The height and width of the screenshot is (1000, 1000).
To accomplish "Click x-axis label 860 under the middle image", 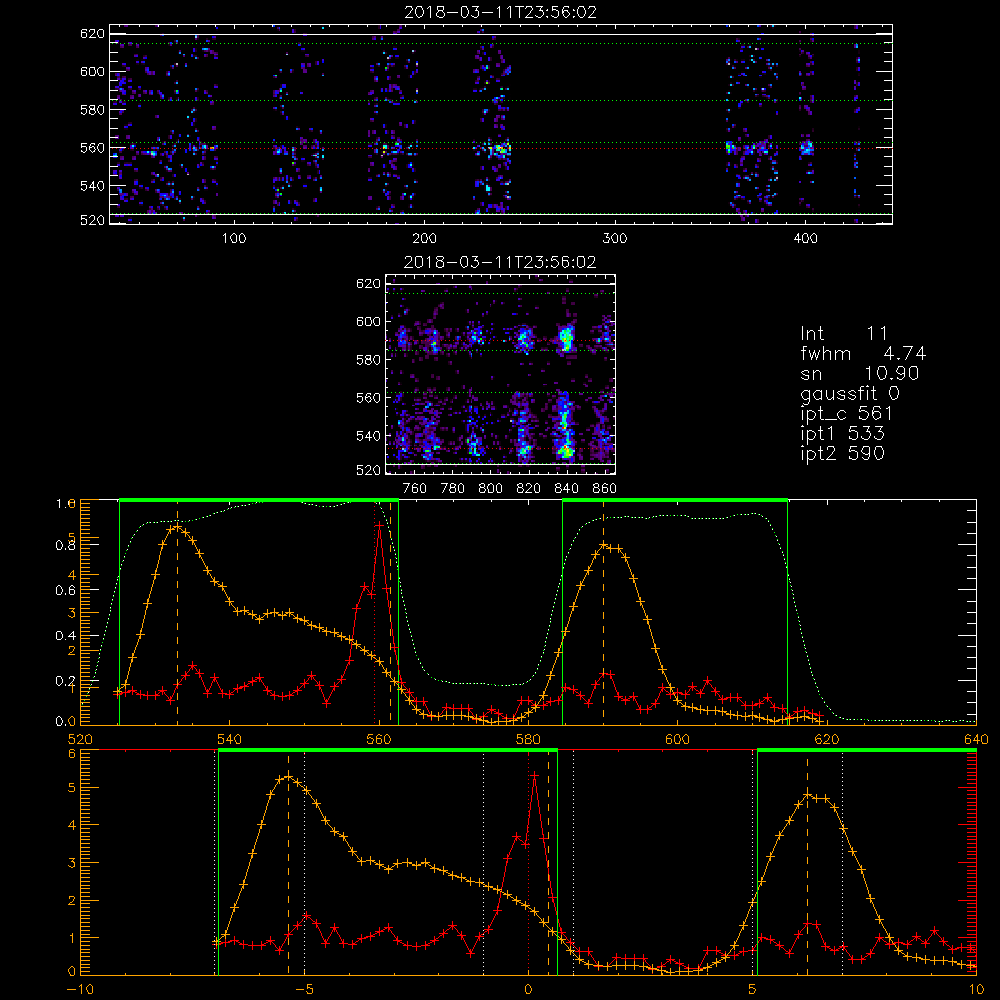I will click(x=605, y=489).
